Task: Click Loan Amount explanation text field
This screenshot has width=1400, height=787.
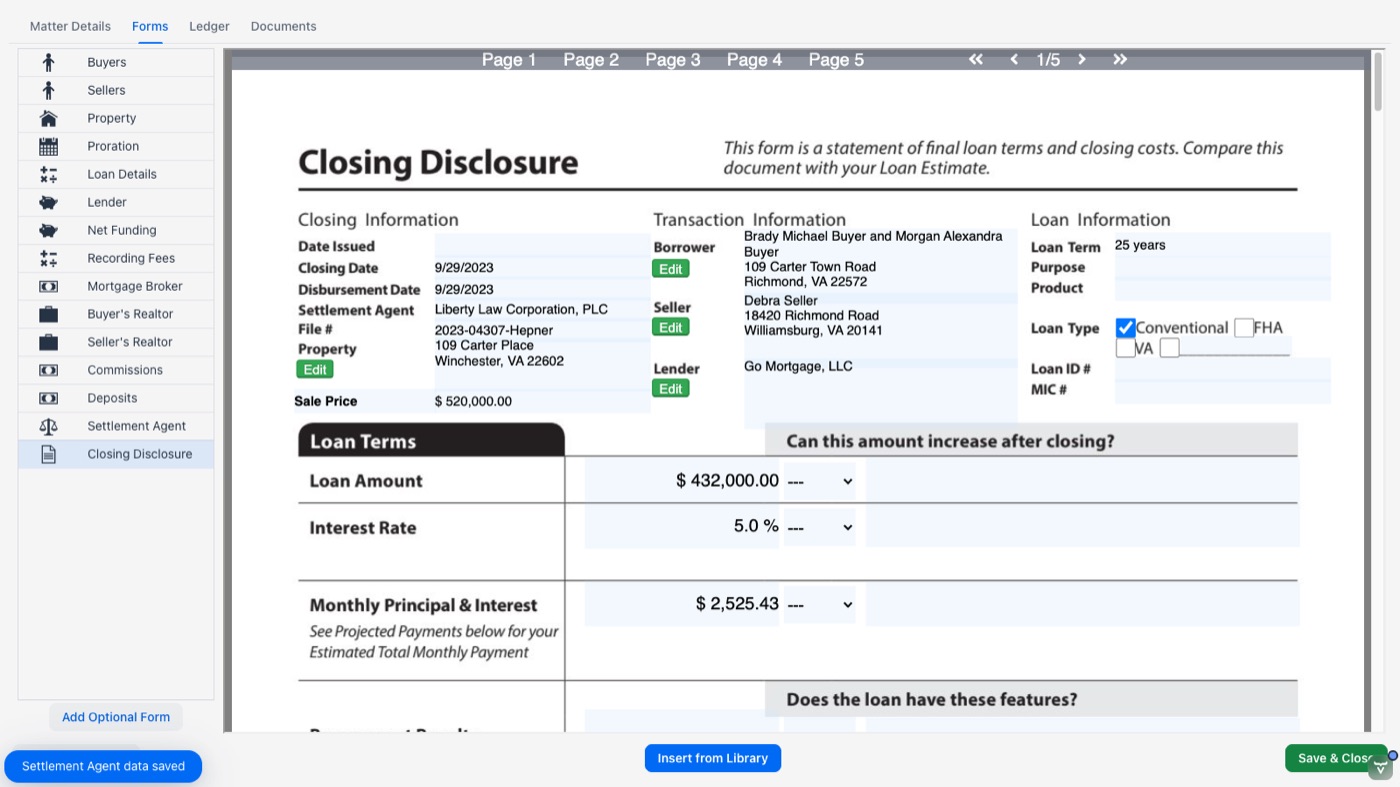Action: click(x=1082, y=481)
